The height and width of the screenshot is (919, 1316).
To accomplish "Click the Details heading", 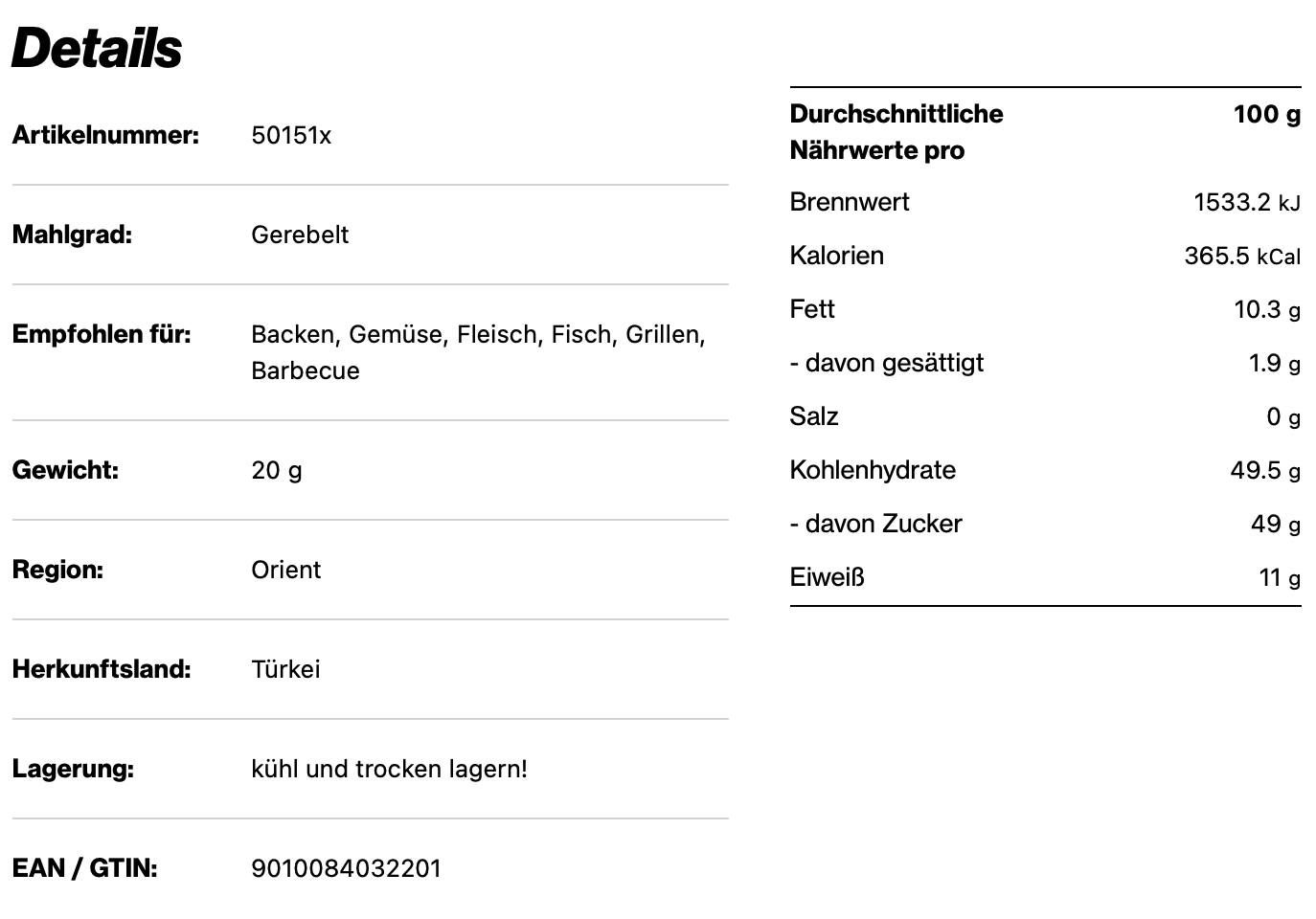I will (x=97, y=48).
